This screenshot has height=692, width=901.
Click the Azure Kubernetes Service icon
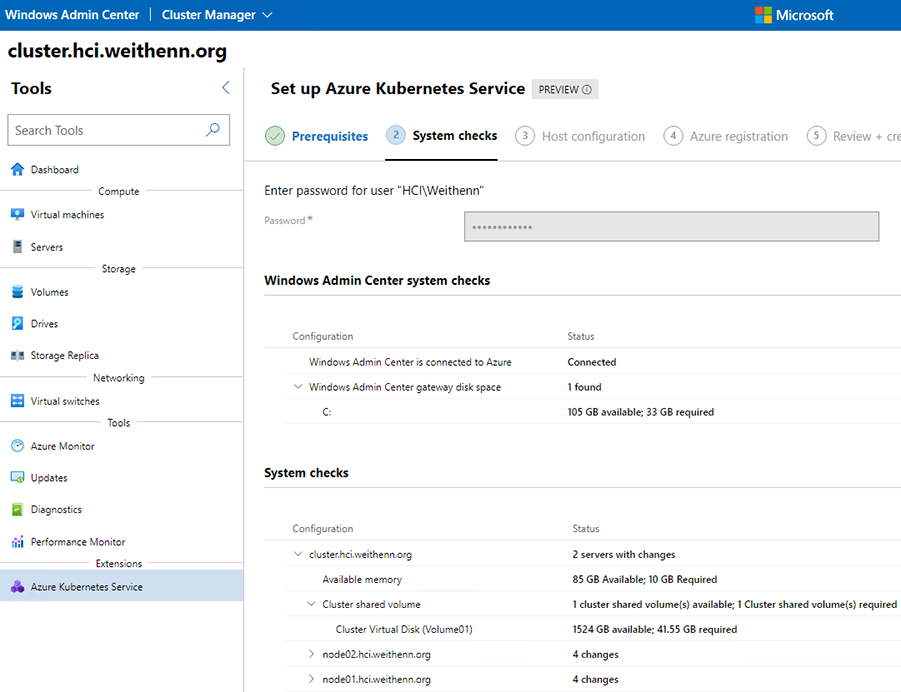[x=17, y=586]
